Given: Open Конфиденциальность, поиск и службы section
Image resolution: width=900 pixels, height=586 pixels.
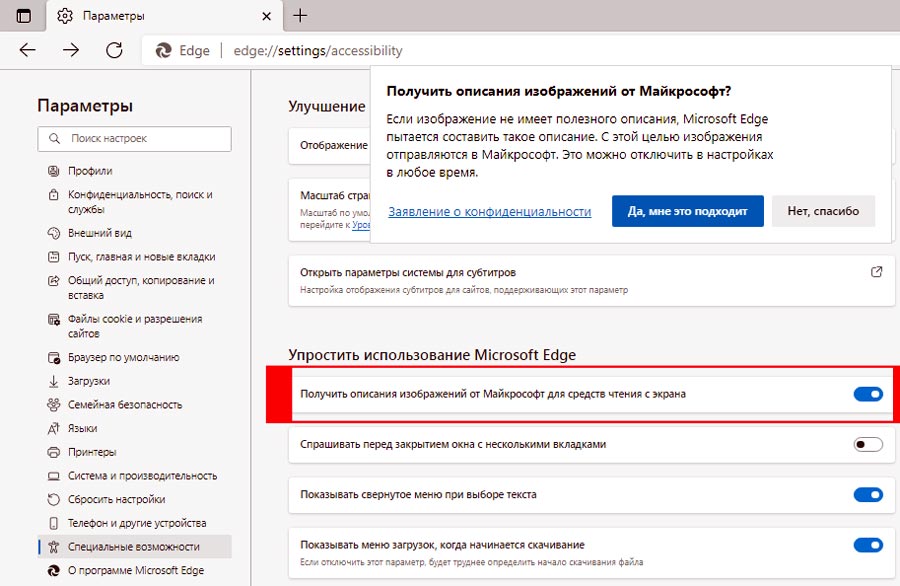Looking at the screenshot, I should tap(140, 202).
